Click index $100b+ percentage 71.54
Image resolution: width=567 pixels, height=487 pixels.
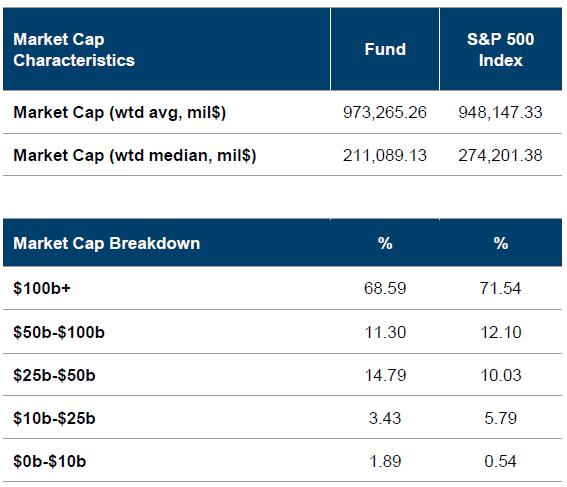coord(500,288)
